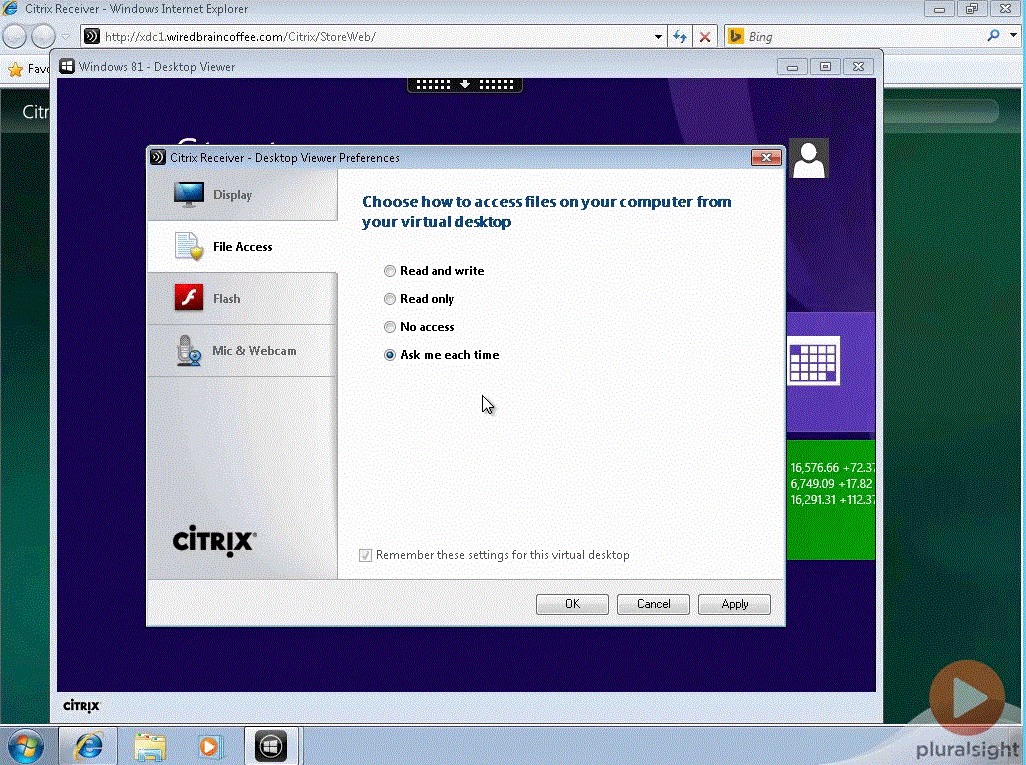Image resolution: width=1026 pixels, height=765 pixels.
Task: Expand the Desktop Viewer toolbar handle
Action: point(465,84)
